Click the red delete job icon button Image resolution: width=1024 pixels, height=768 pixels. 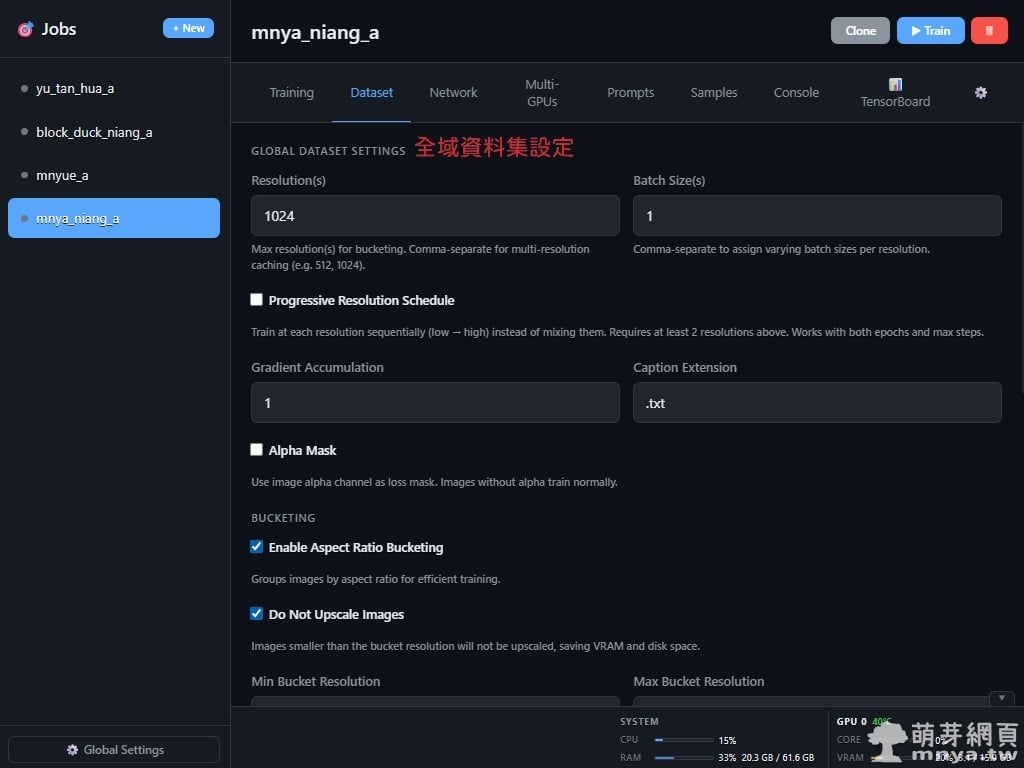pyautogui.click(x=988, y=30)
